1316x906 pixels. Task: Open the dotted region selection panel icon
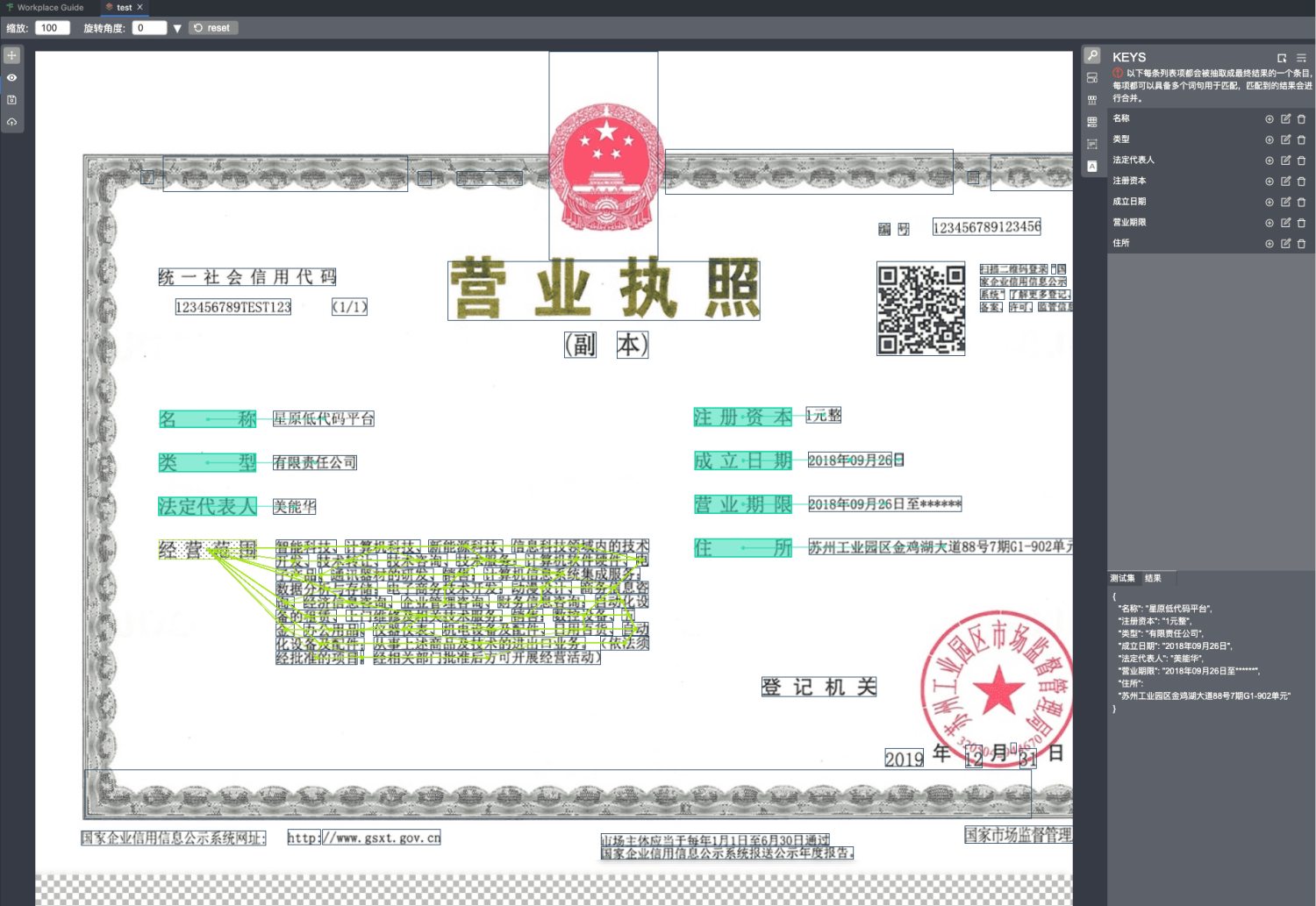(1092, 144)
